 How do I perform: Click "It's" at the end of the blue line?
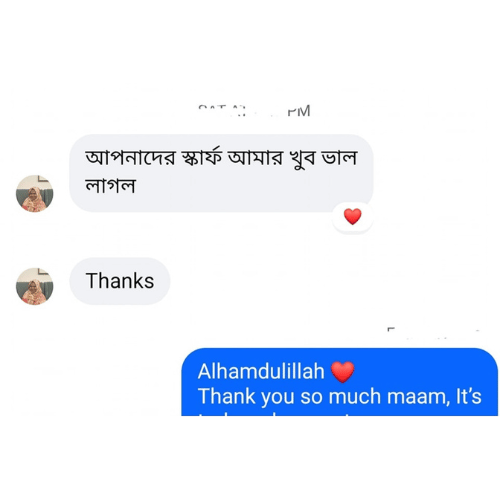pos(468,397)
